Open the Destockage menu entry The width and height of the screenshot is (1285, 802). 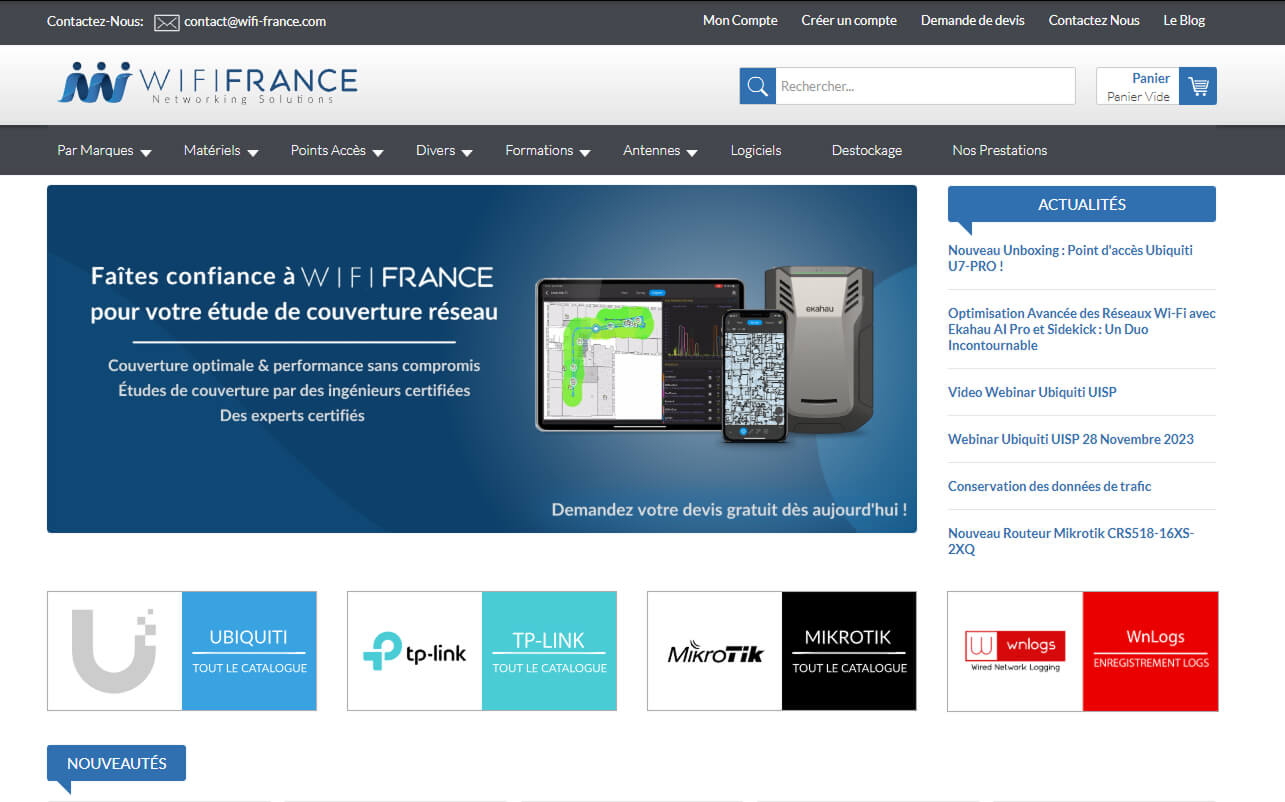click(866, 150)
